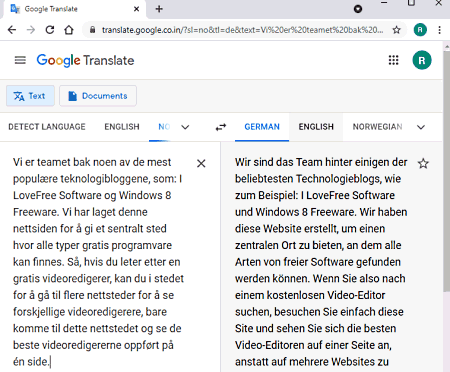Click the browser forward arrow

click(x=31, y=30)
